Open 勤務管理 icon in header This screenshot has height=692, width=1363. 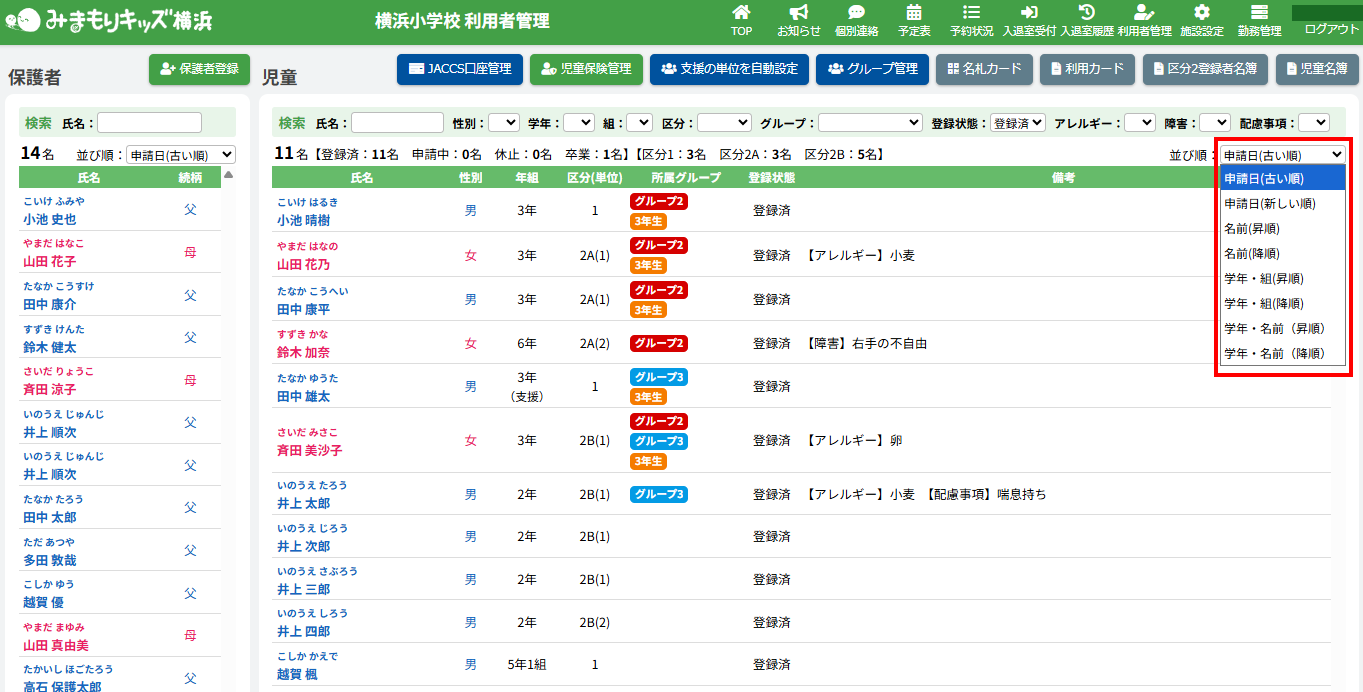(x=1259, y=13)
